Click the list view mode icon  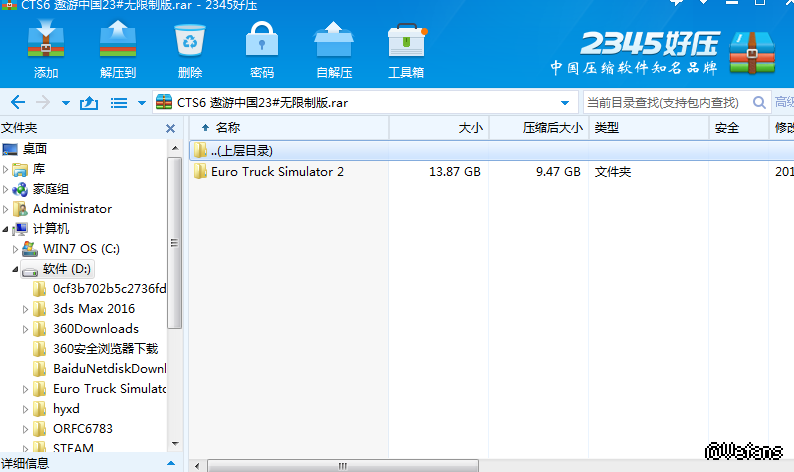(x=119, y=103)
